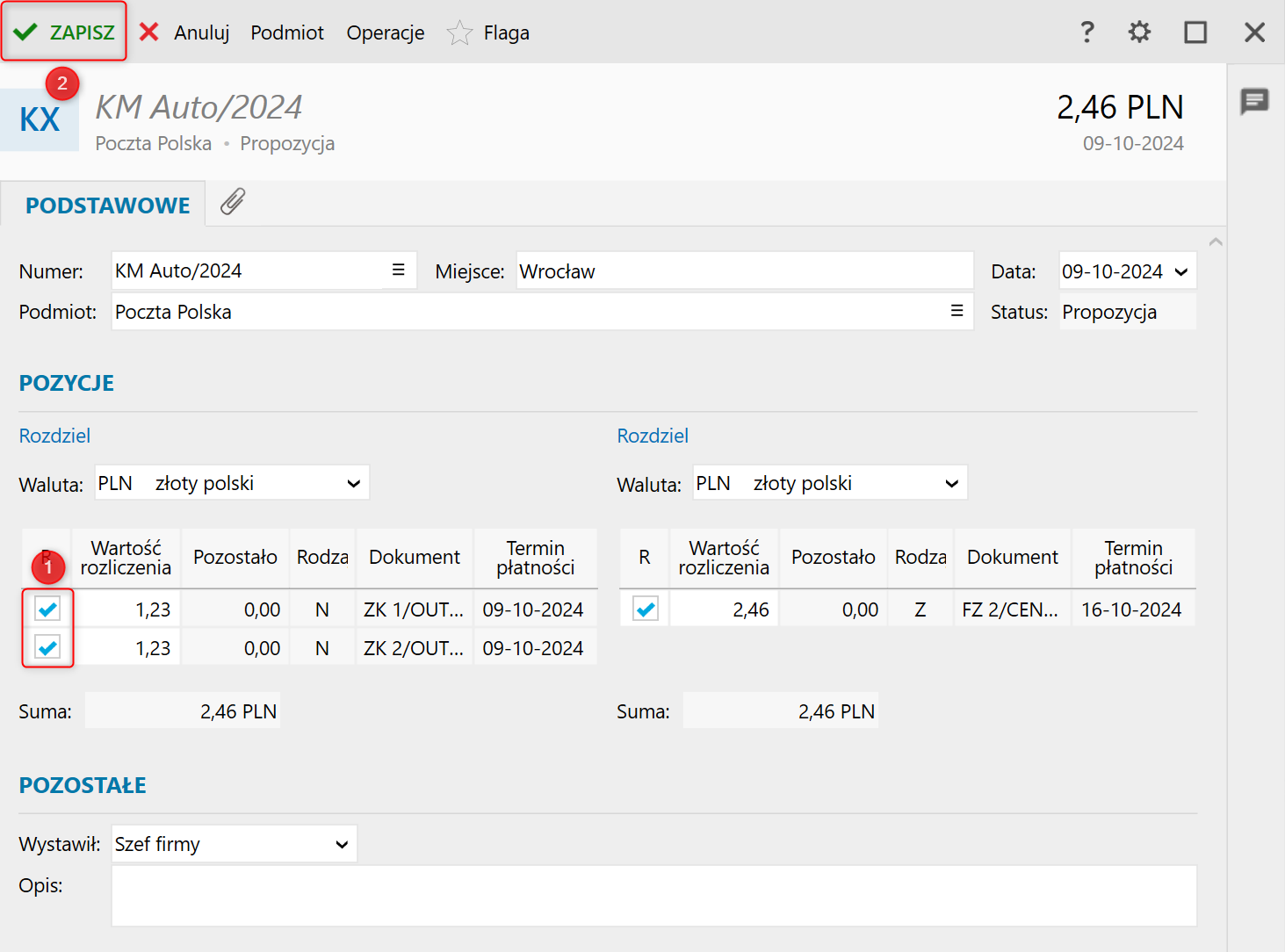Viewport: 1285px width, 952px height.
Task: Click the list icon in Podmiot field
Action: tap(957, 311)
